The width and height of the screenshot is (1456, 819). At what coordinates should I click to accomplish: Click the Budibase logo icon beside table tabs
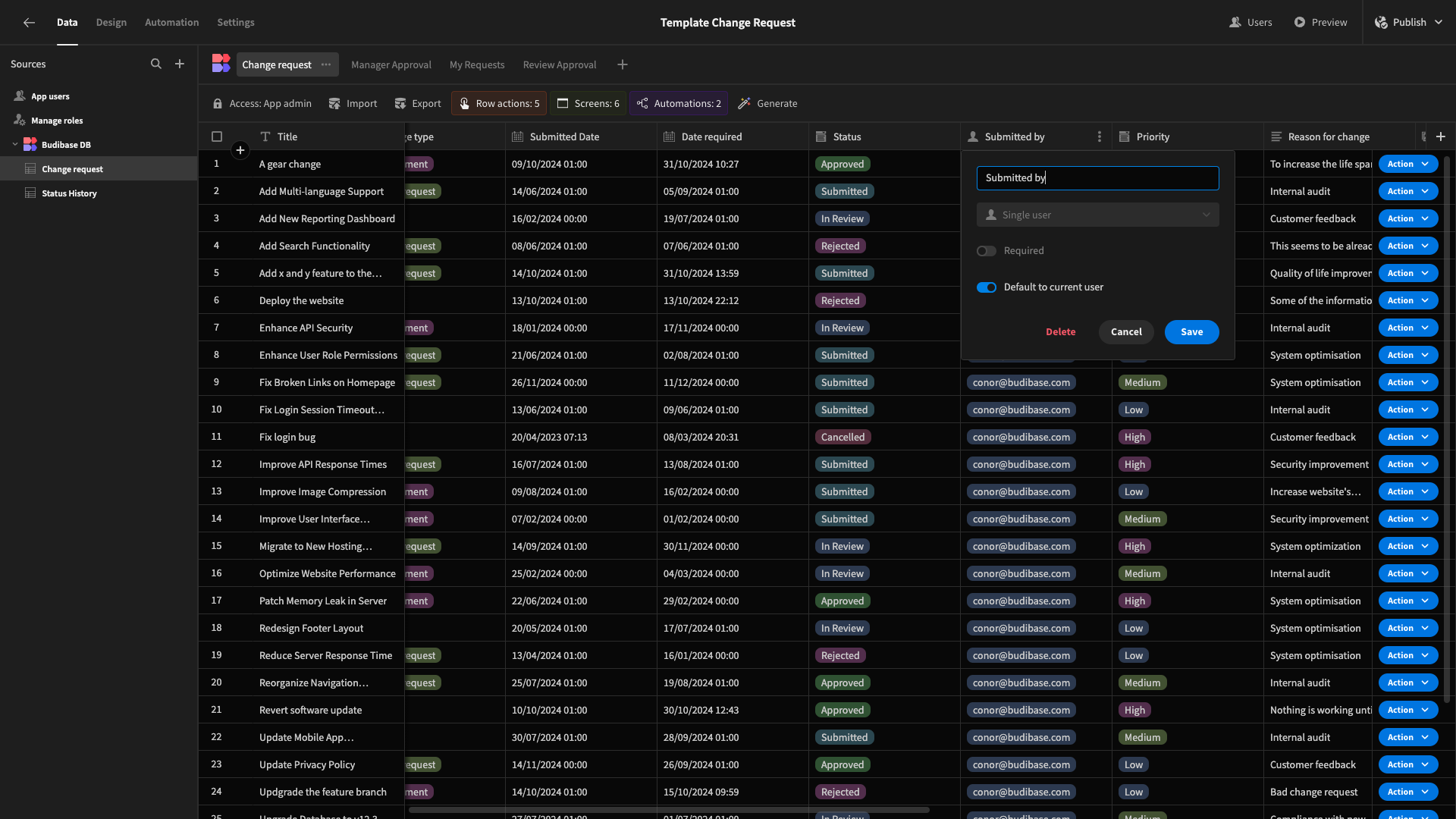coord(221,64)
